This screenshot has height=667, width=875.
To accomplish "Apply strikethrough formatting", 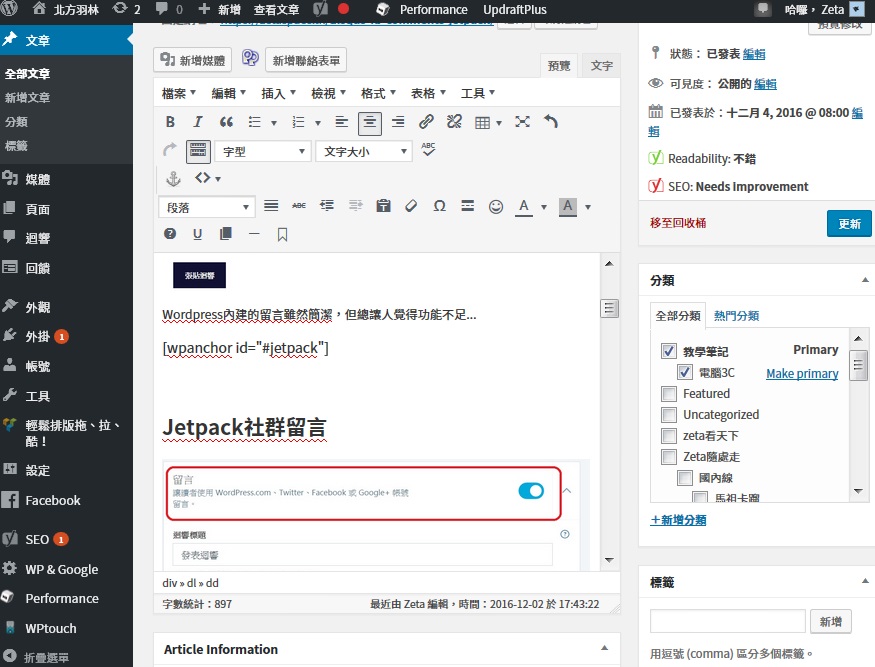I will point(299,206).
